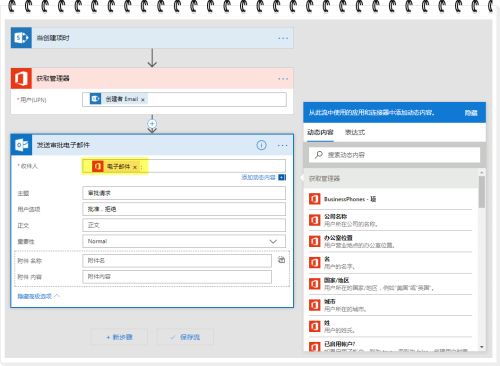Screen dimensions: 500x366
Task: Click the Office icon next to 办公室位置
Action: [314, 241]
